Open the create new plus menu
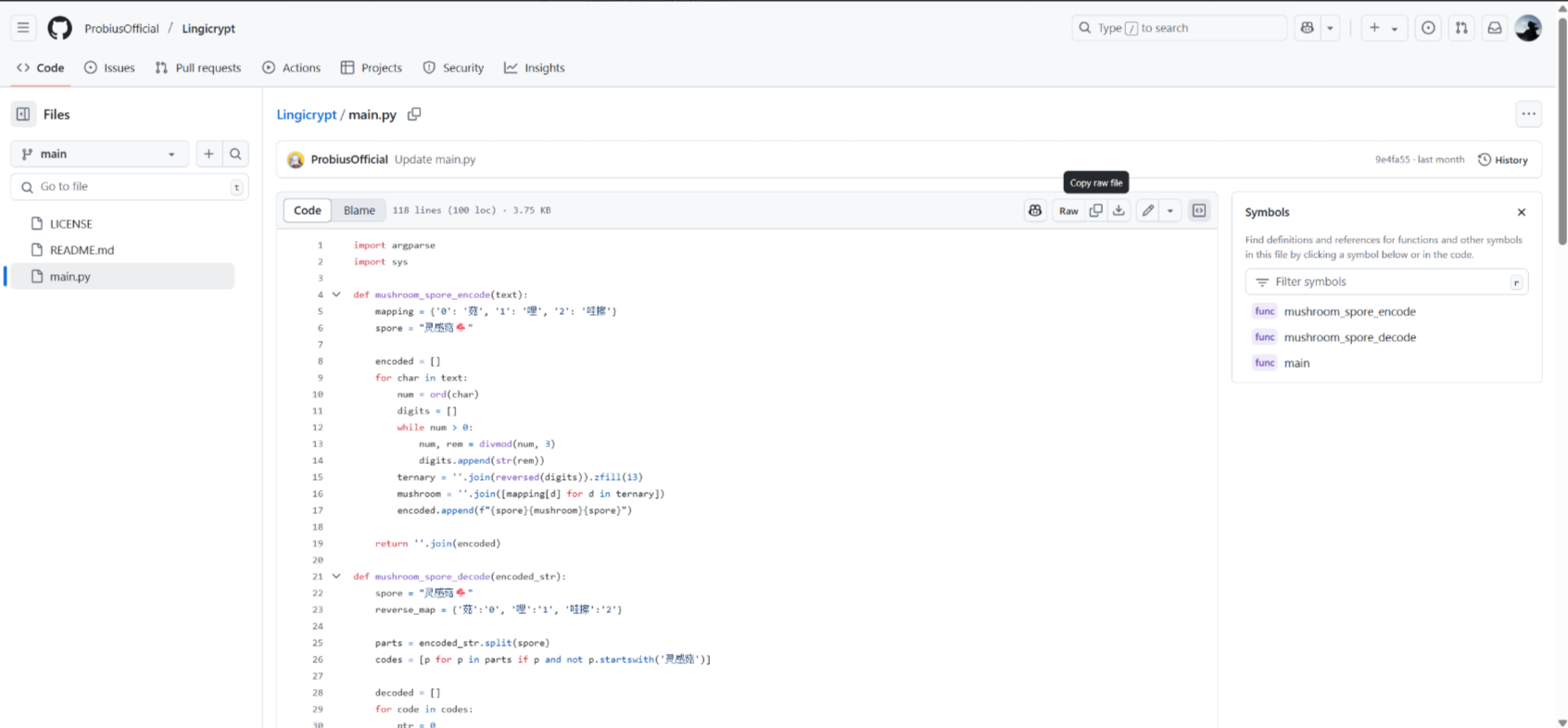This screenshot has height=728, width=1568. pyautogui.click(x=1384, y=28)
